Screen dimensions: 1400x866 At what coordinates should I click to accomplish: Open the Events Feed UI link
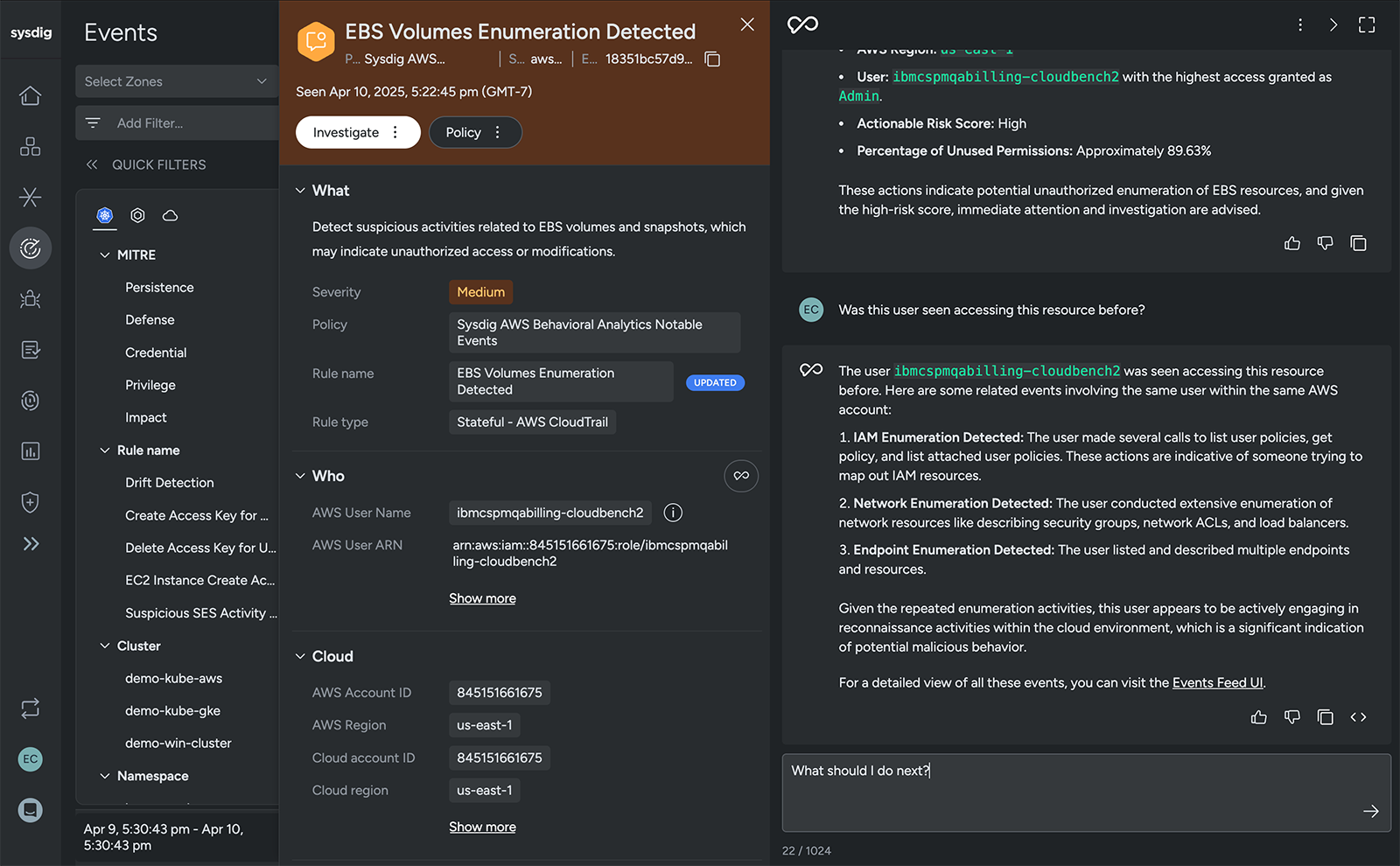1218,683
